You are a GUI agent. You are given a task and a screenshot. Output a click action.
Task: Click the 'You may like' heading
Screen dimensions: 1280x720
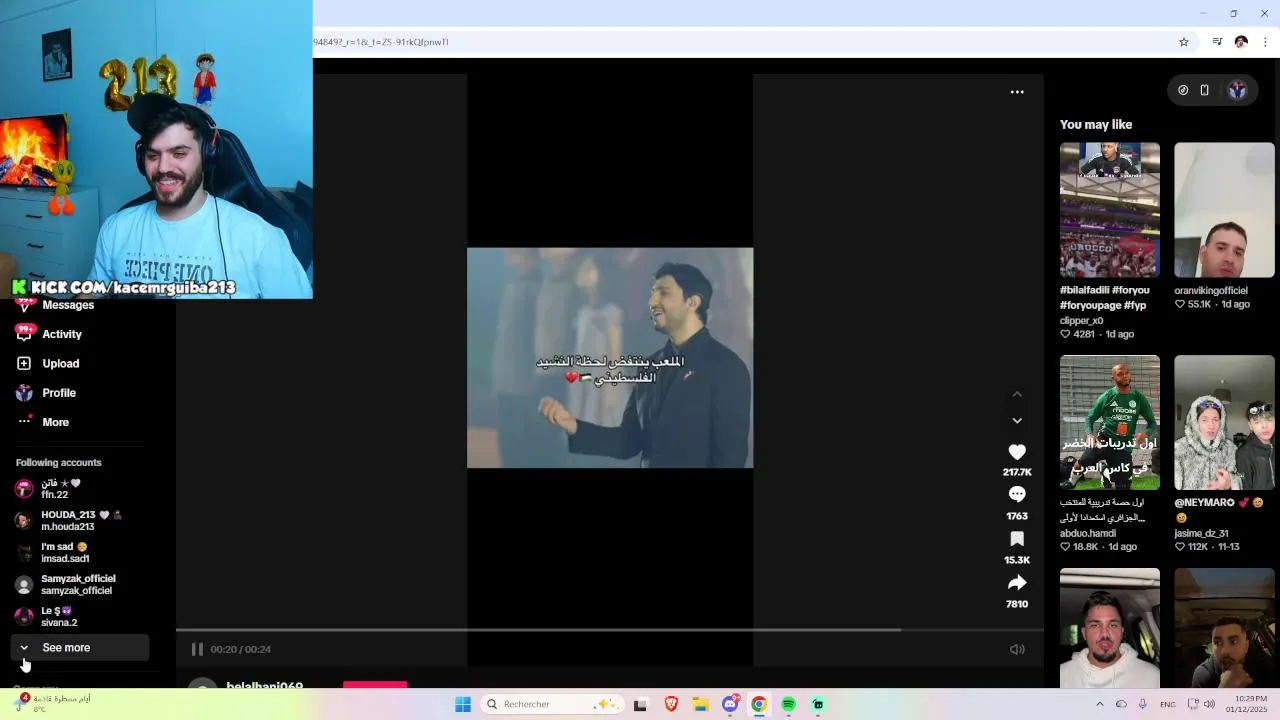[1096, 125]
